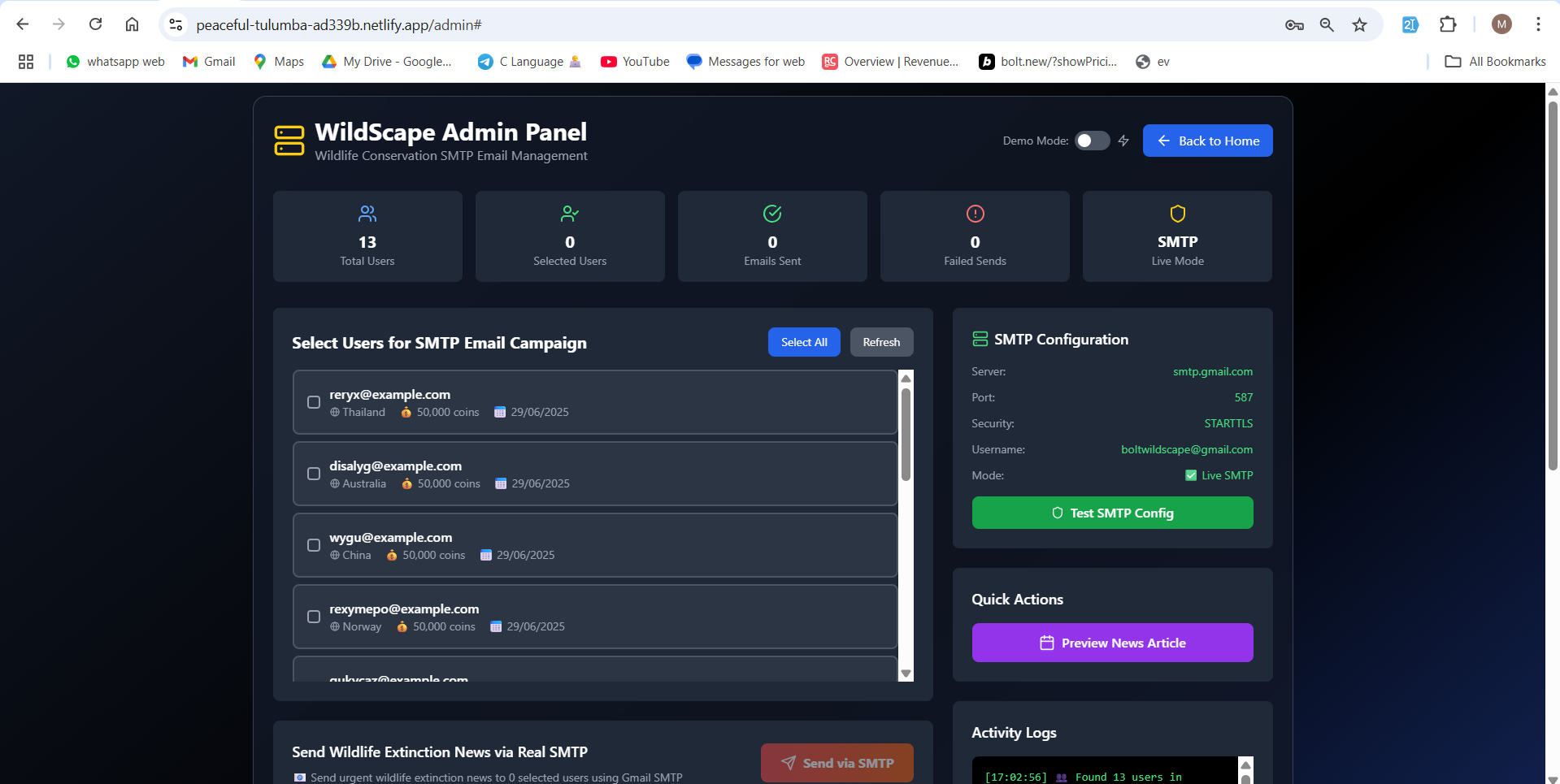This screenshot has height=784, width=1560.
Task: Check the rexymepo@example.com checkbox
Action: coord(314,617)
